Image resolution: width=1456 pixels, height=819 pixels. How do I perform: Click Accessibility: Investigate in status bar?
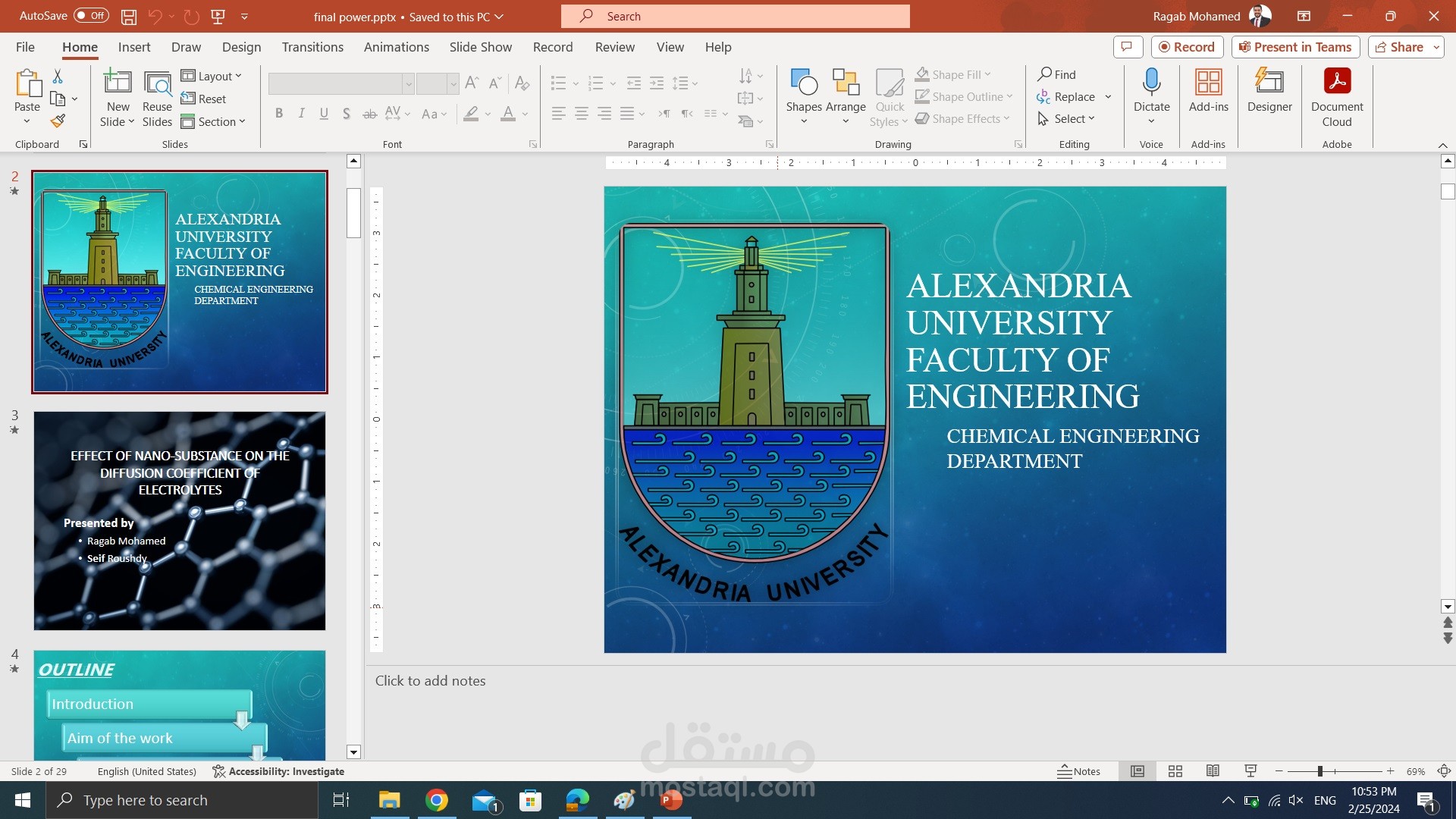click(x=278, y=771)
